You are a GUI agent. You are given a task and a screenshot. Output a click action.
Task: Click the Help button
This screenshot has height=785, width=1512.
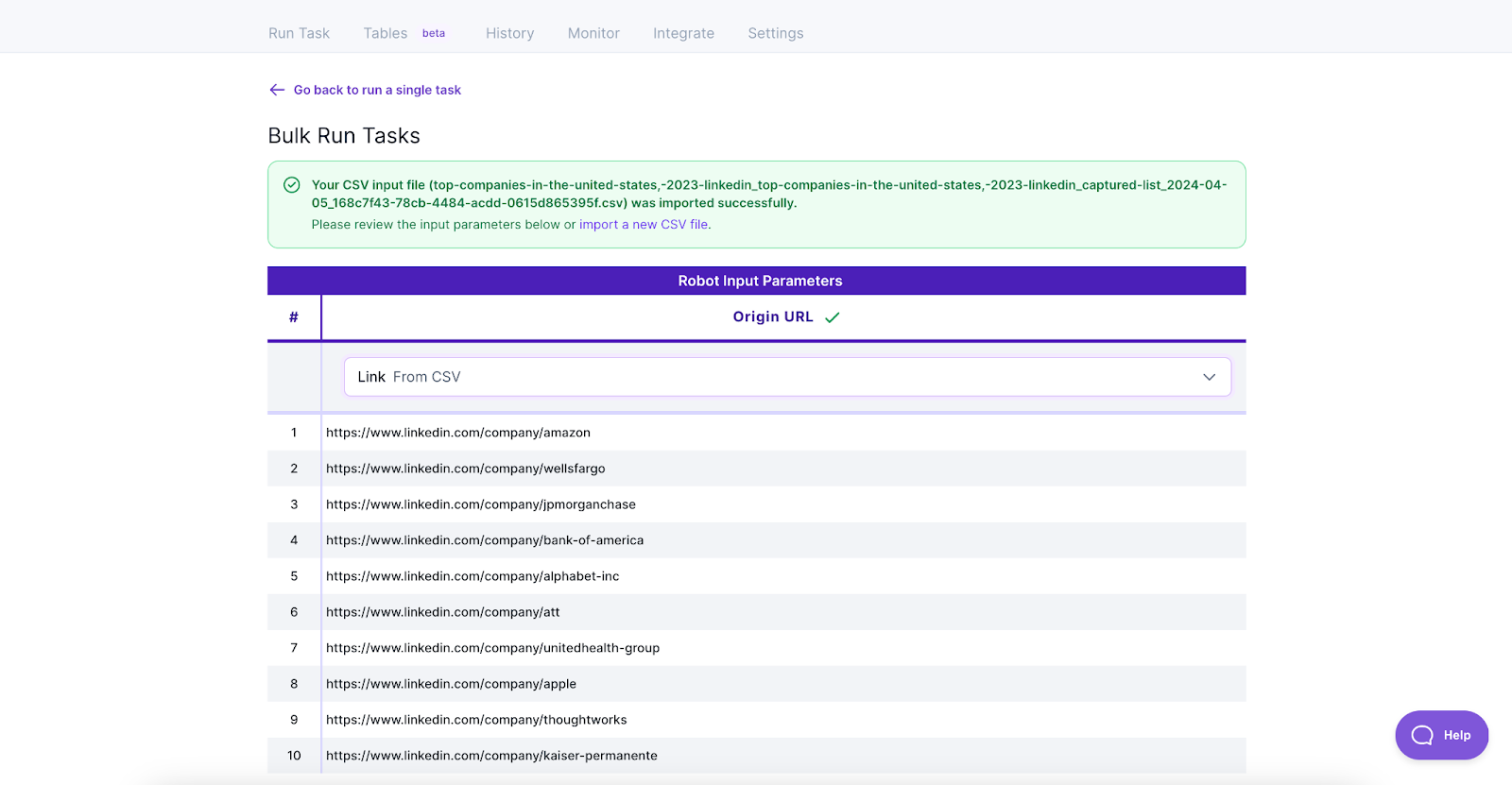coord(1441,735)
